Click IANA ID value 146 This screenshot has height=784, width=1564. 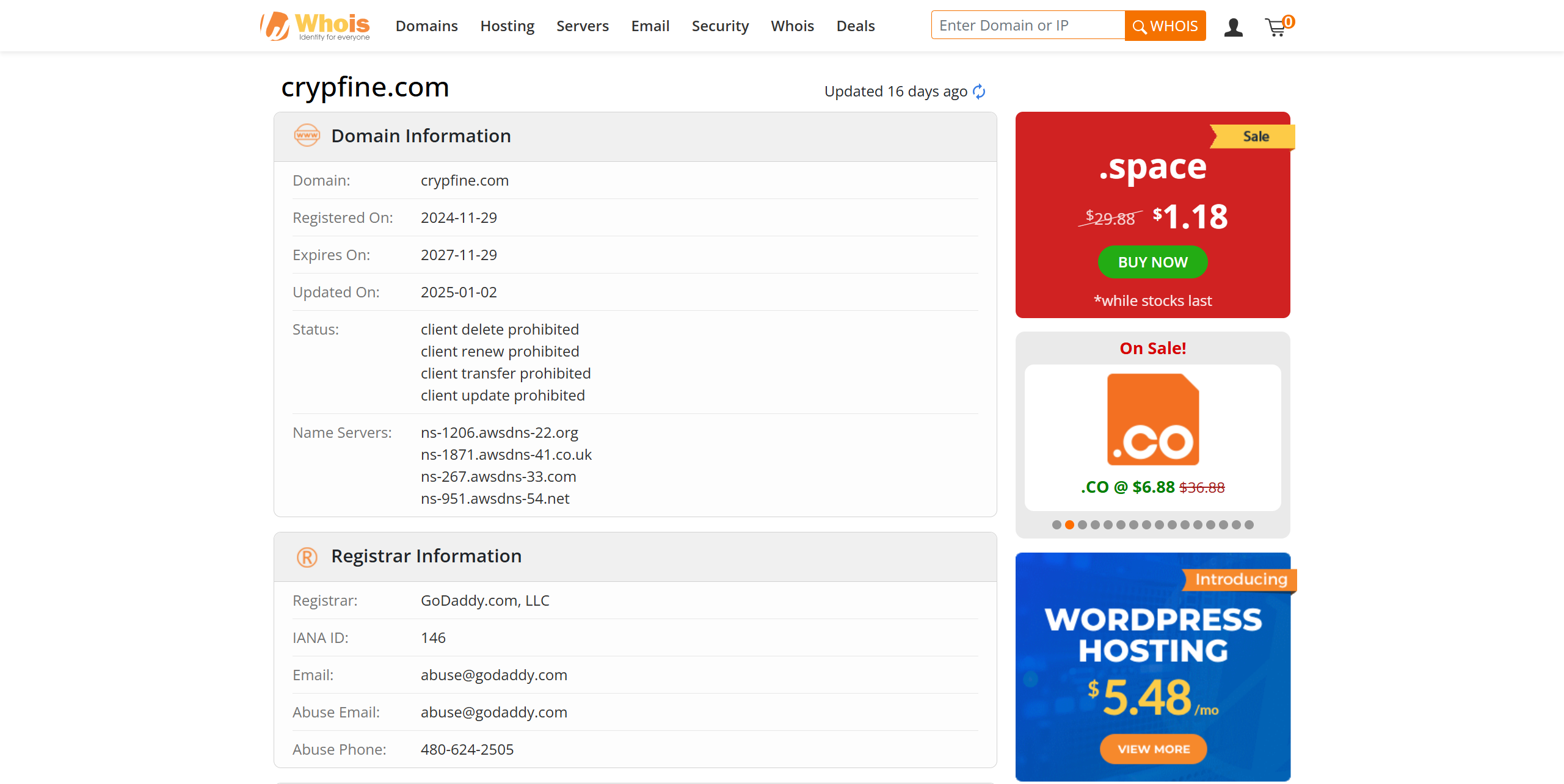tap(433, 638)
